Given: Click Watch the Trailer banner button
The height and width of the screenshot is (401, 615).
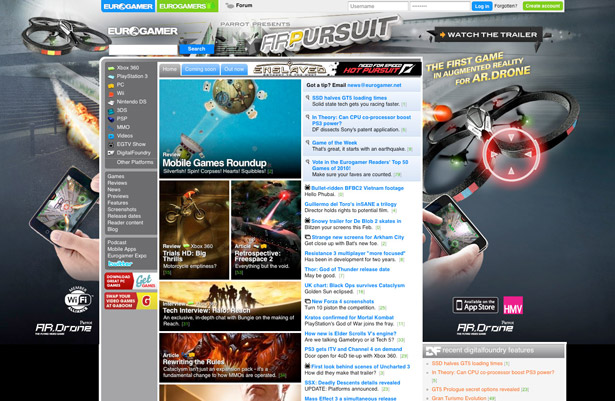Looking at the screenshot, I should 488,35.
